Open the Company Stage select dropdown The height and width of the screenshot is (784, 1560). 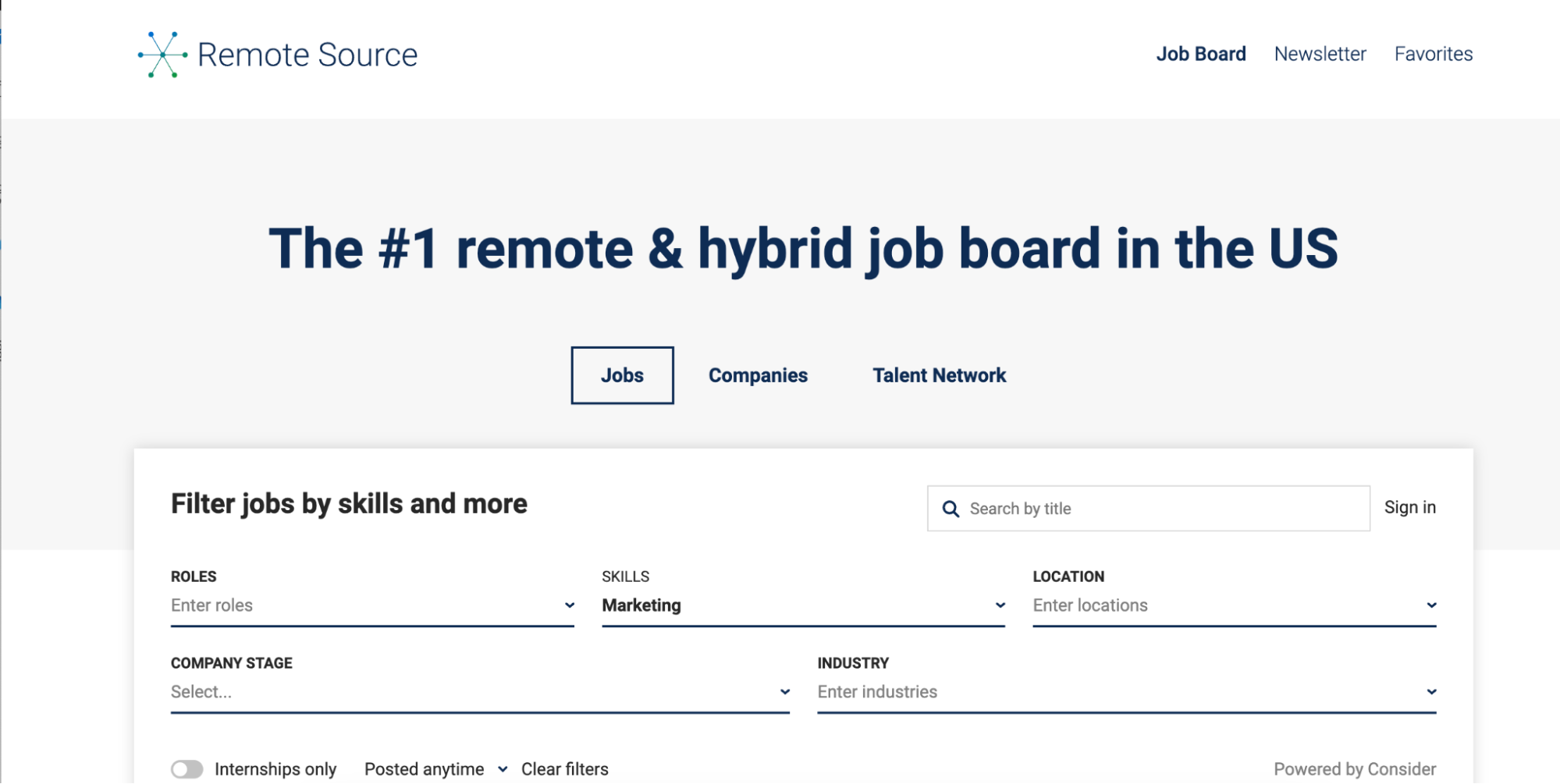[480, 692]
